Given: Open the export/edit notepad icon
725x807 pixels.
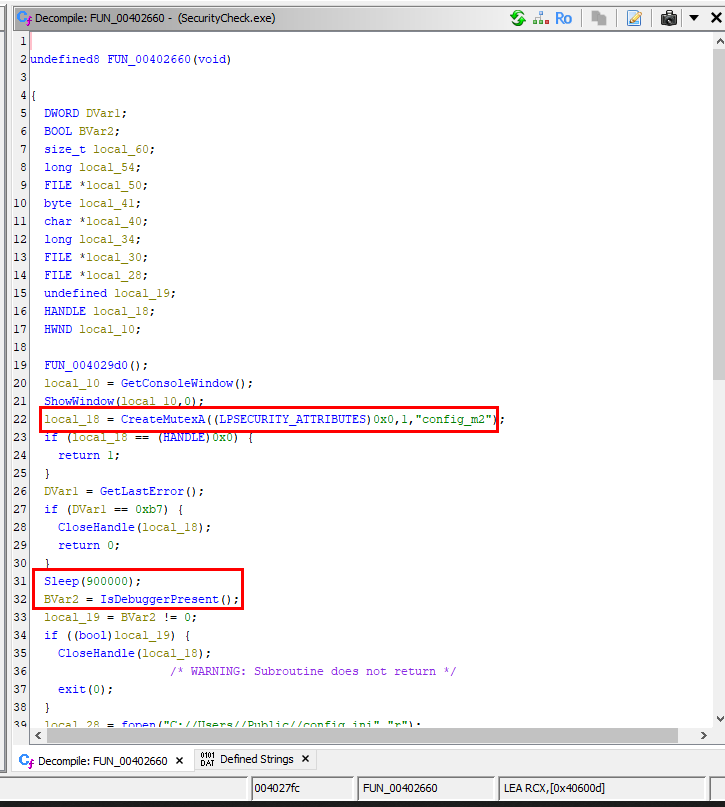Looking at the screenshot, I should coord(634,18).
